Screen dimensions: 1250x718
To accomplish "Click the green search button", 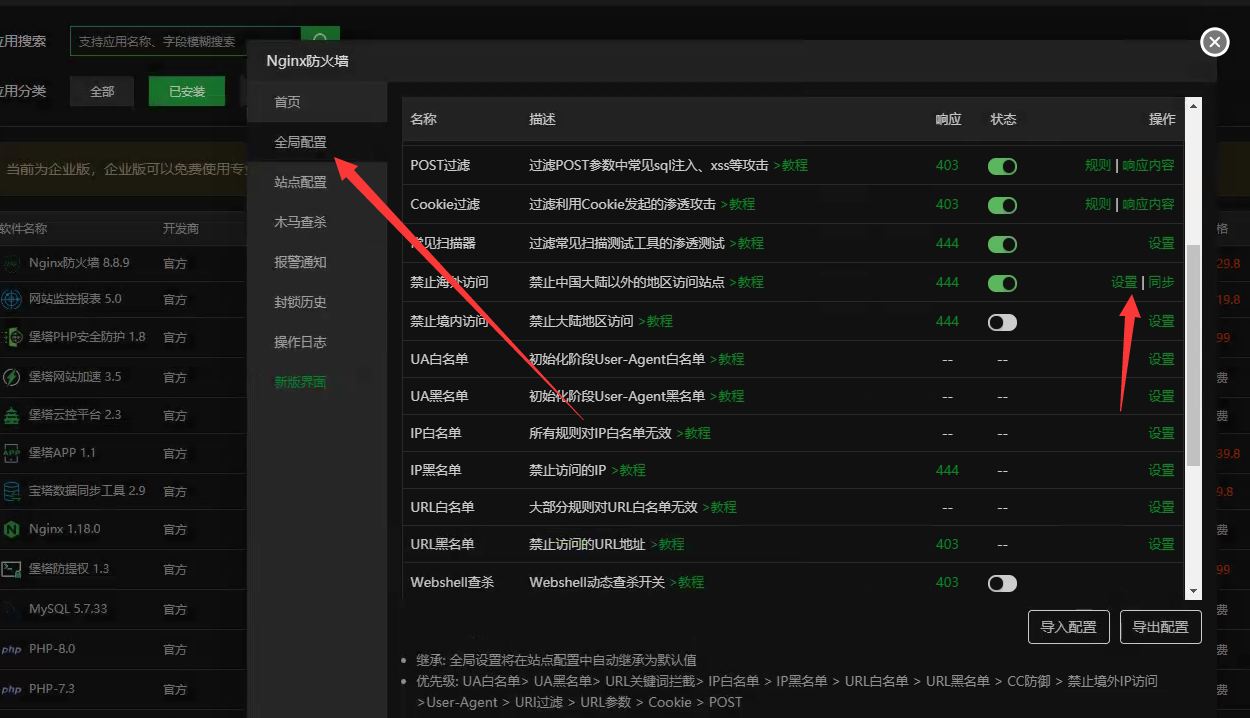I will (x=320, y=38).
